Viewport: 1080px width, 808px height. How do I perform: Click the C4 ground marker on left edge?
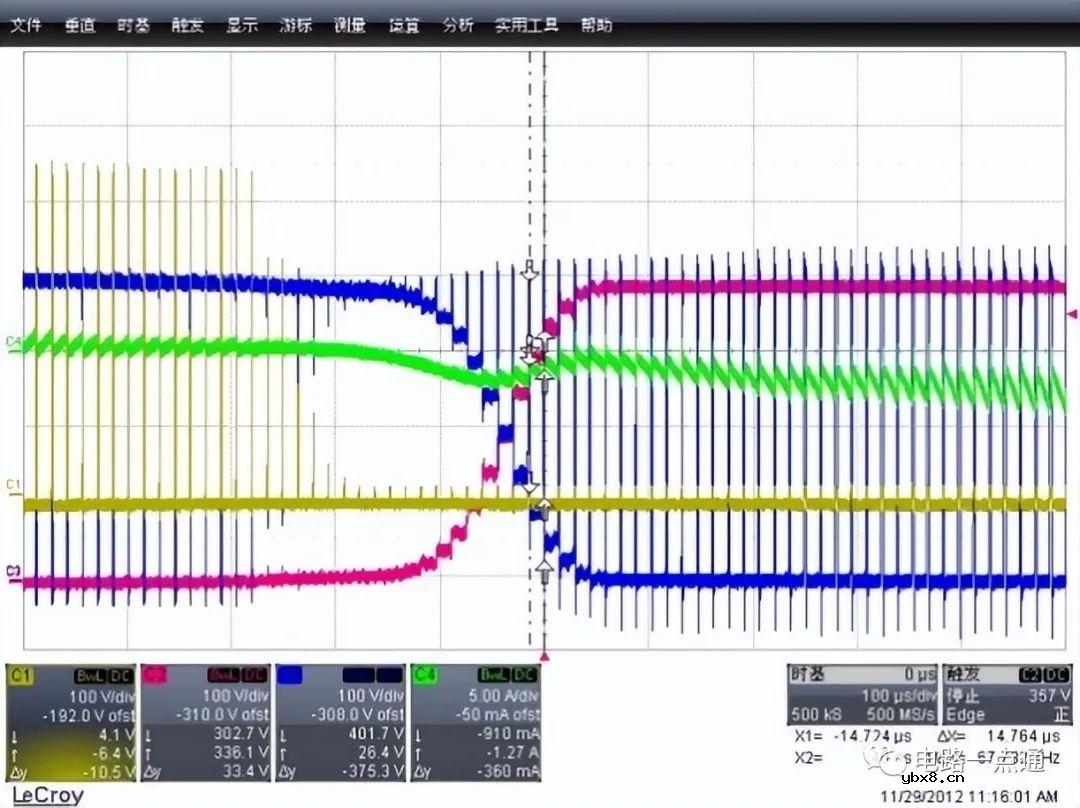(x=13, y=342)
